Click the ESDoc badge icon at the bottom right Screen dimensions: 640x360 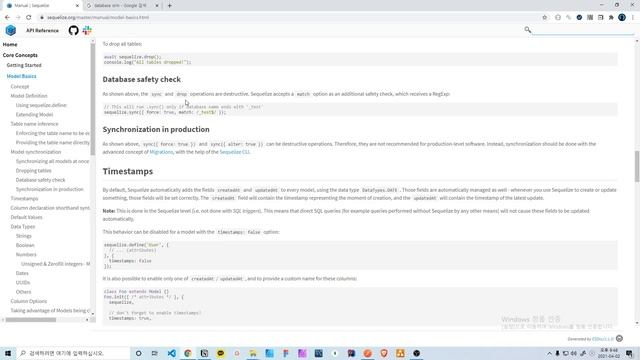(620, 338)
